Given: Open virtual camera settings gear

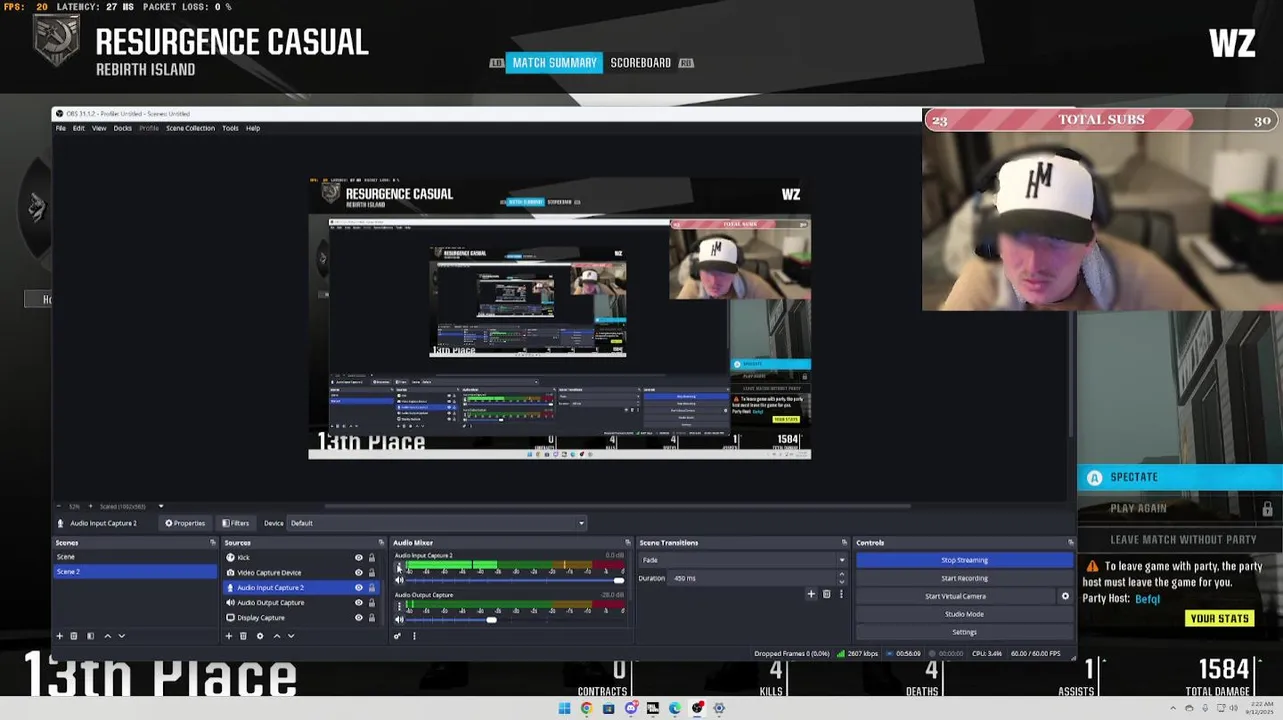Looking at the screenshot, I should tap(1065, 596).
